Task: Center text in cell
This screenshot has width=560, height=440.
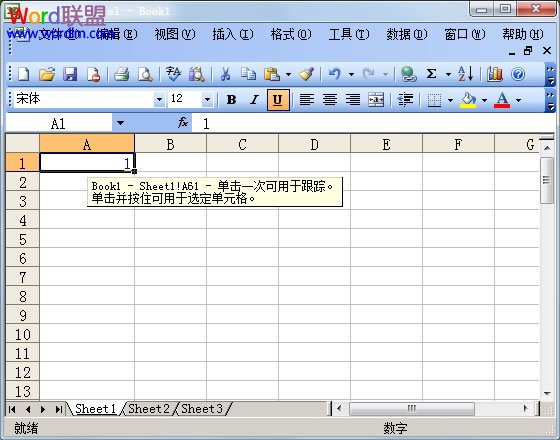Action: (330, 100)
